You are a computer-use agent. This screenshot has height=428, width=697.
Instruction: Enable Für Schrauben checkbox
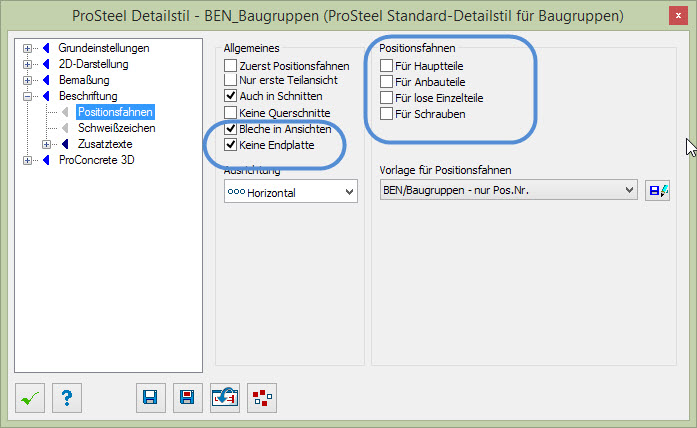(x=386, y=114)
